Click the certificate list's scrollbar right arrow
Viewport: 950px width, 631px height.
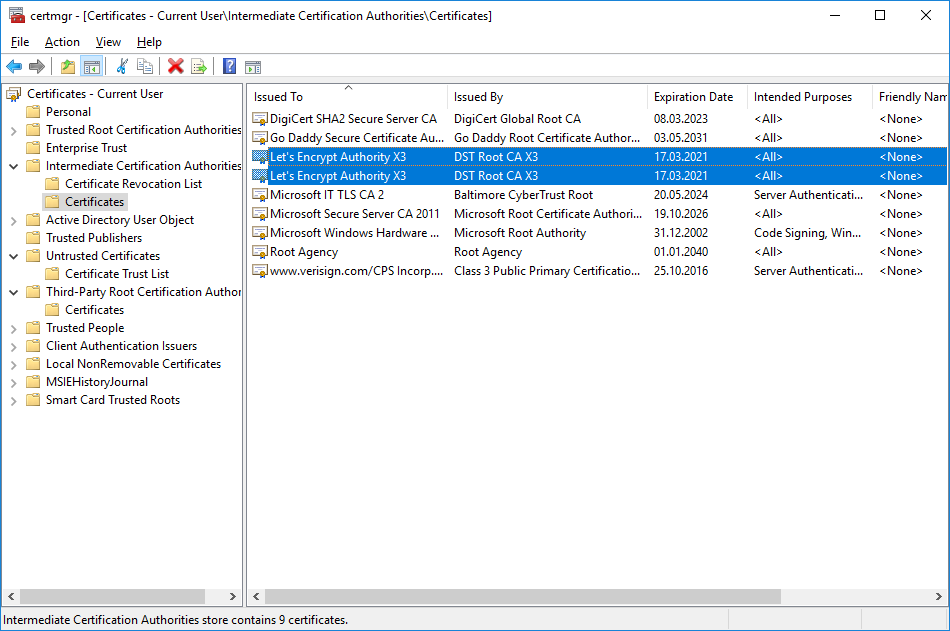click(x=938, y=596)
